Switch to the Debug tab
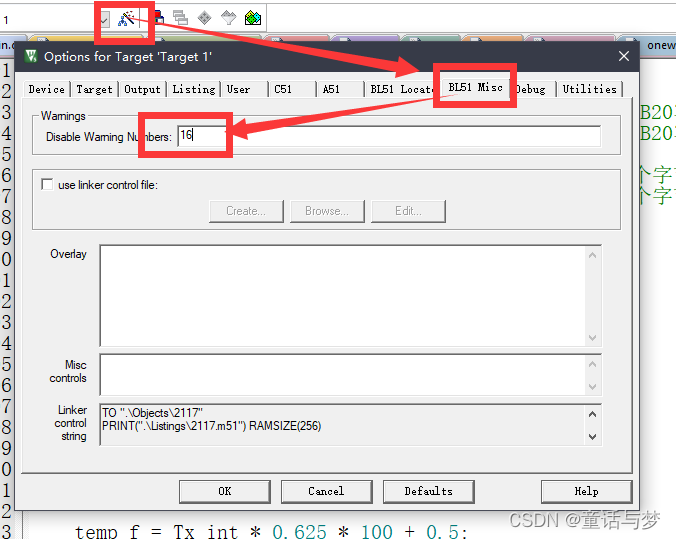 pyautogui.click(x=531, y=89)
